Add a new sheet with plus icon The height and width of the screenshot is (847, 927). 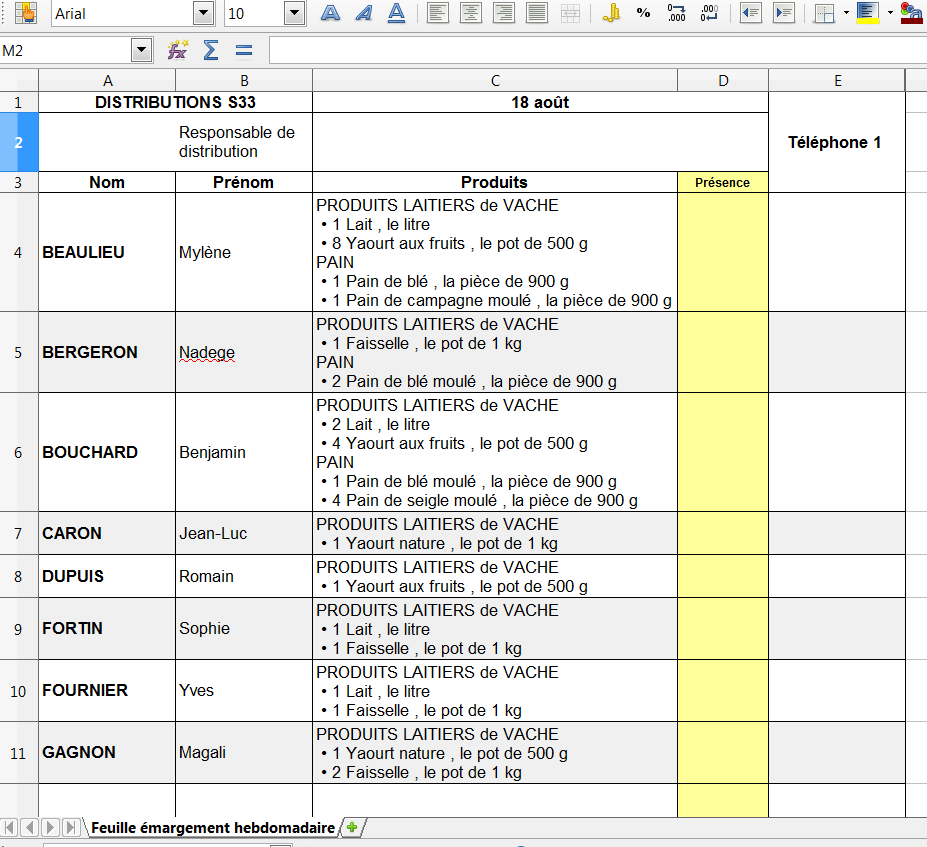pyautogui.click(x=352, y=827)
